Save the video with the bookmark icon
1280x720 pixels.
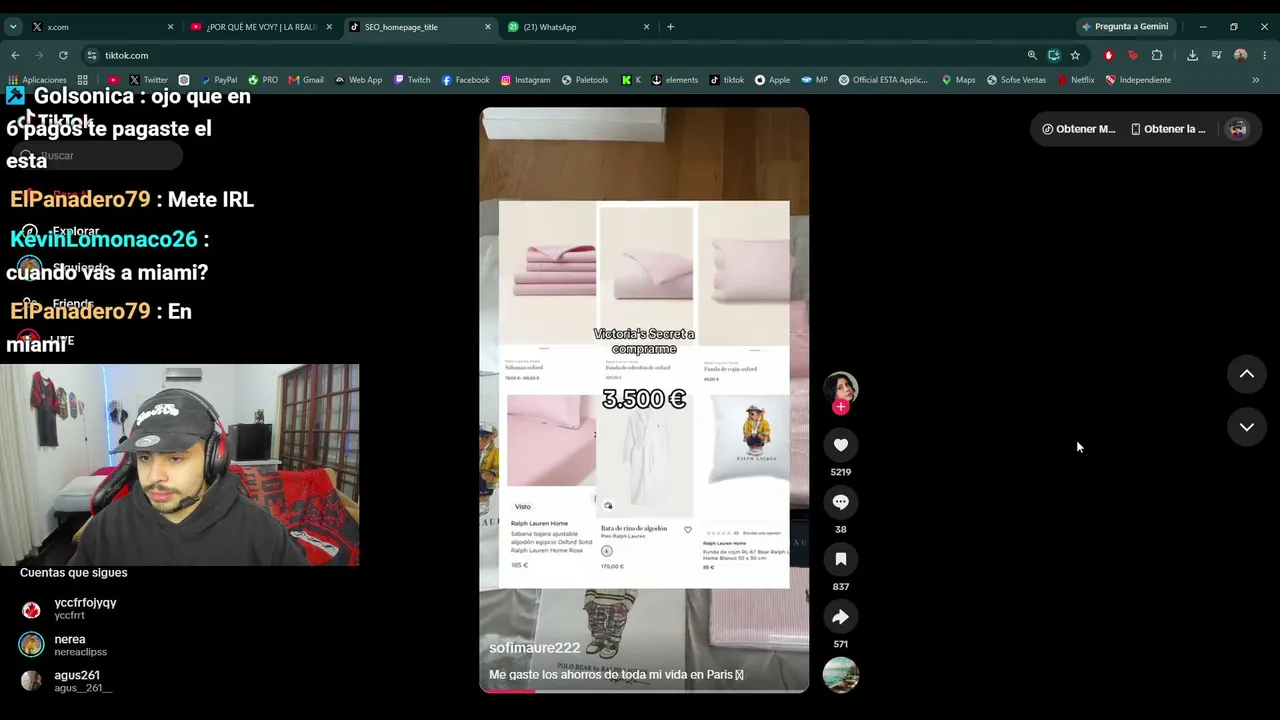(840, 560)
